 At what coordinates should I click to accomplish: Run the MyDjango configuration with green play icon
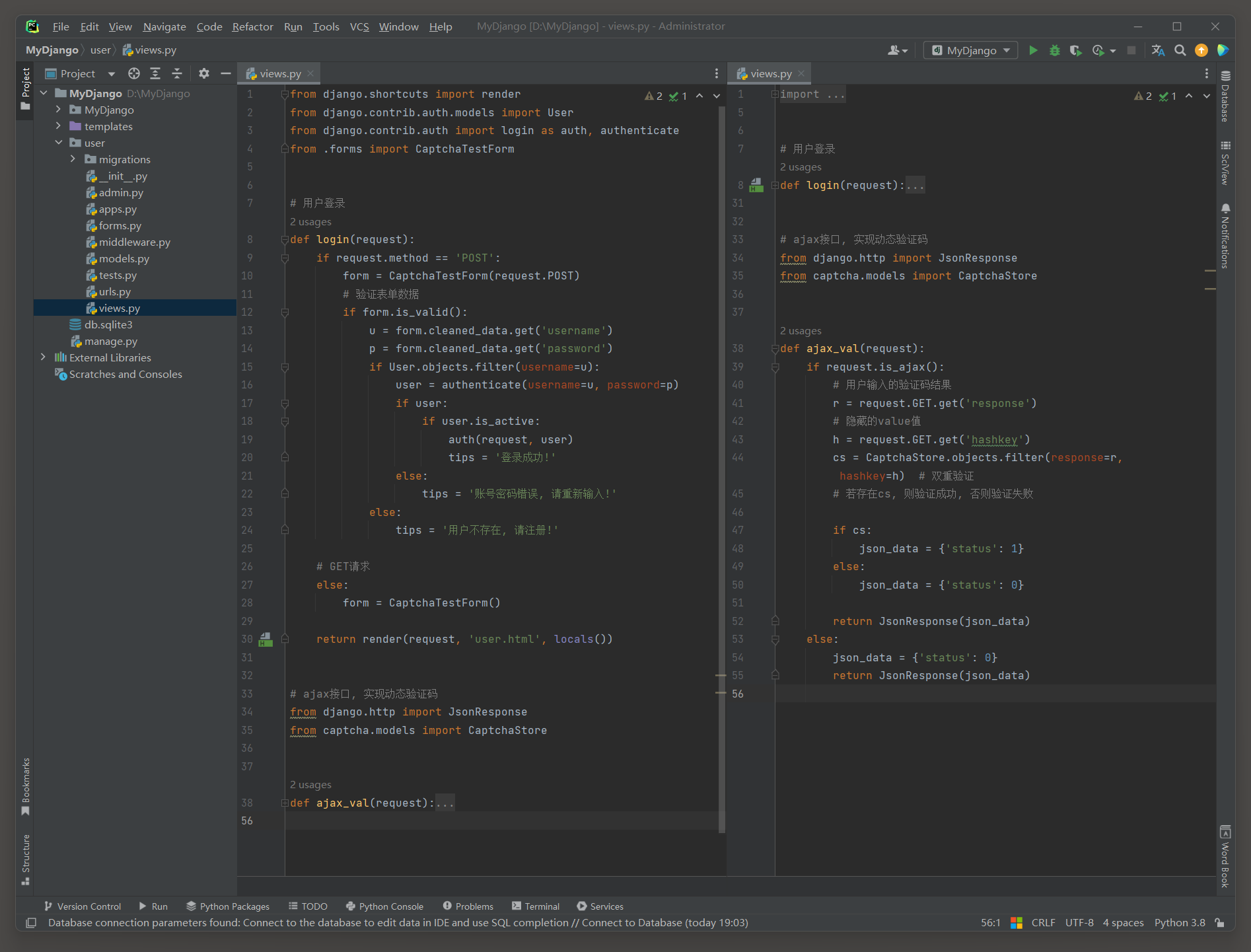[1033, 50]
